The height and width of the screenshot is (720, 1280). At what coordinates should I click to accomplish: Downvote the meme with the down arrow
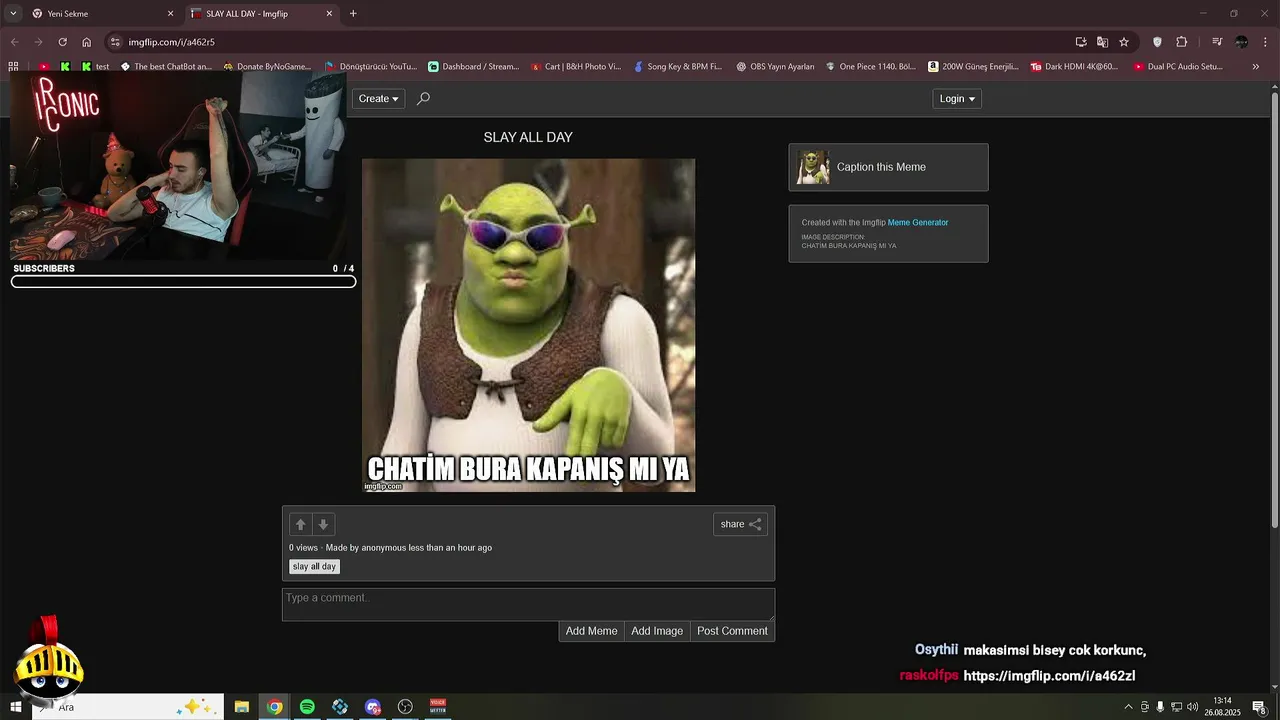(323, 524)
